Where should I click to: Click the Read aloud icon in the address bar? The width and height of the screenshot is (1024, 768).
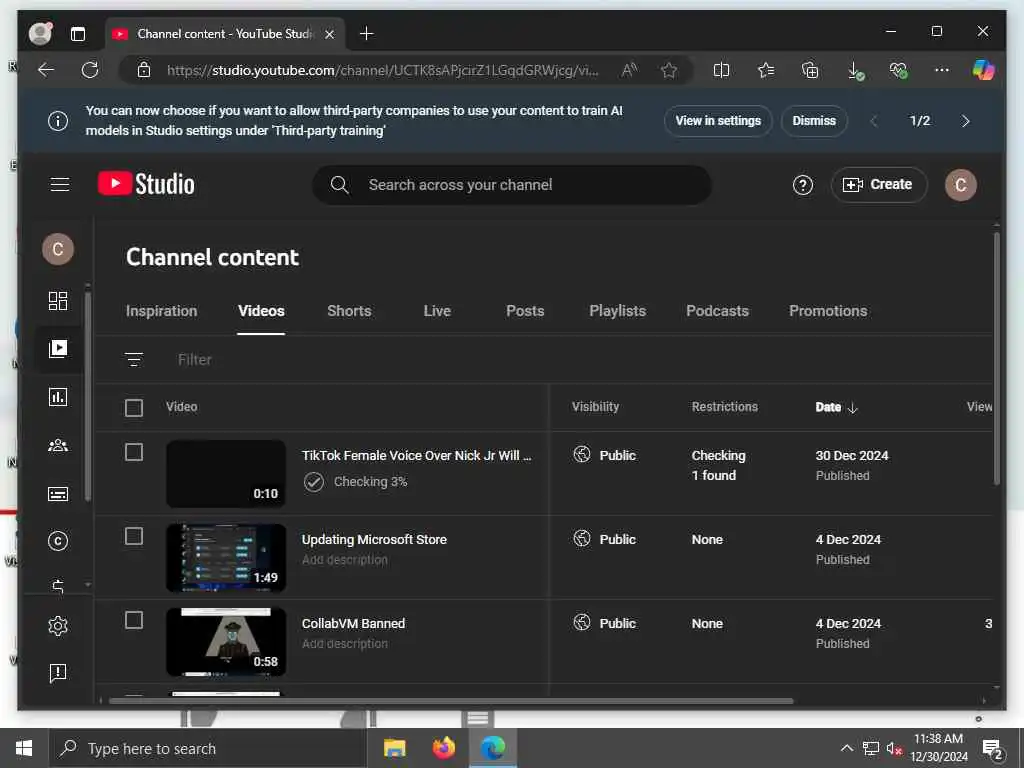[x=630, y=70]
